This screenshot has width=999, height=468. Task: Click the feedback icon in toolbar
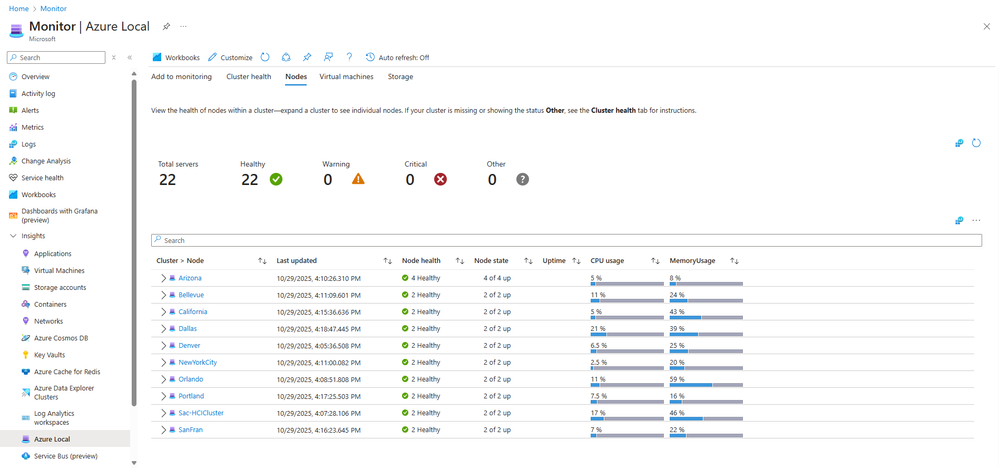coord(328,57)
